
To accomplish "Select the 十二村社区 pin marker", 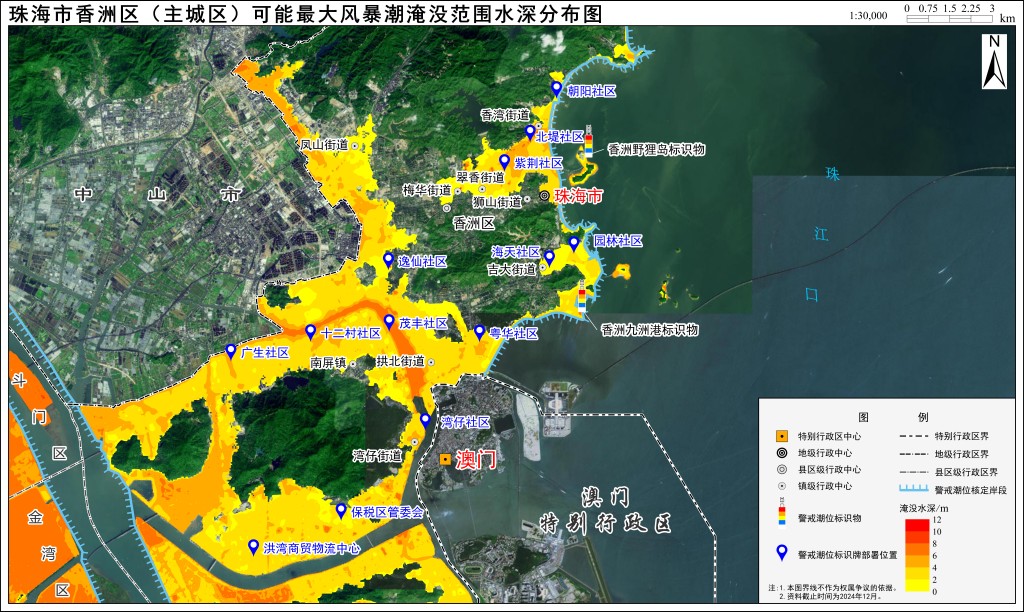I will click(x=311, y=332).
